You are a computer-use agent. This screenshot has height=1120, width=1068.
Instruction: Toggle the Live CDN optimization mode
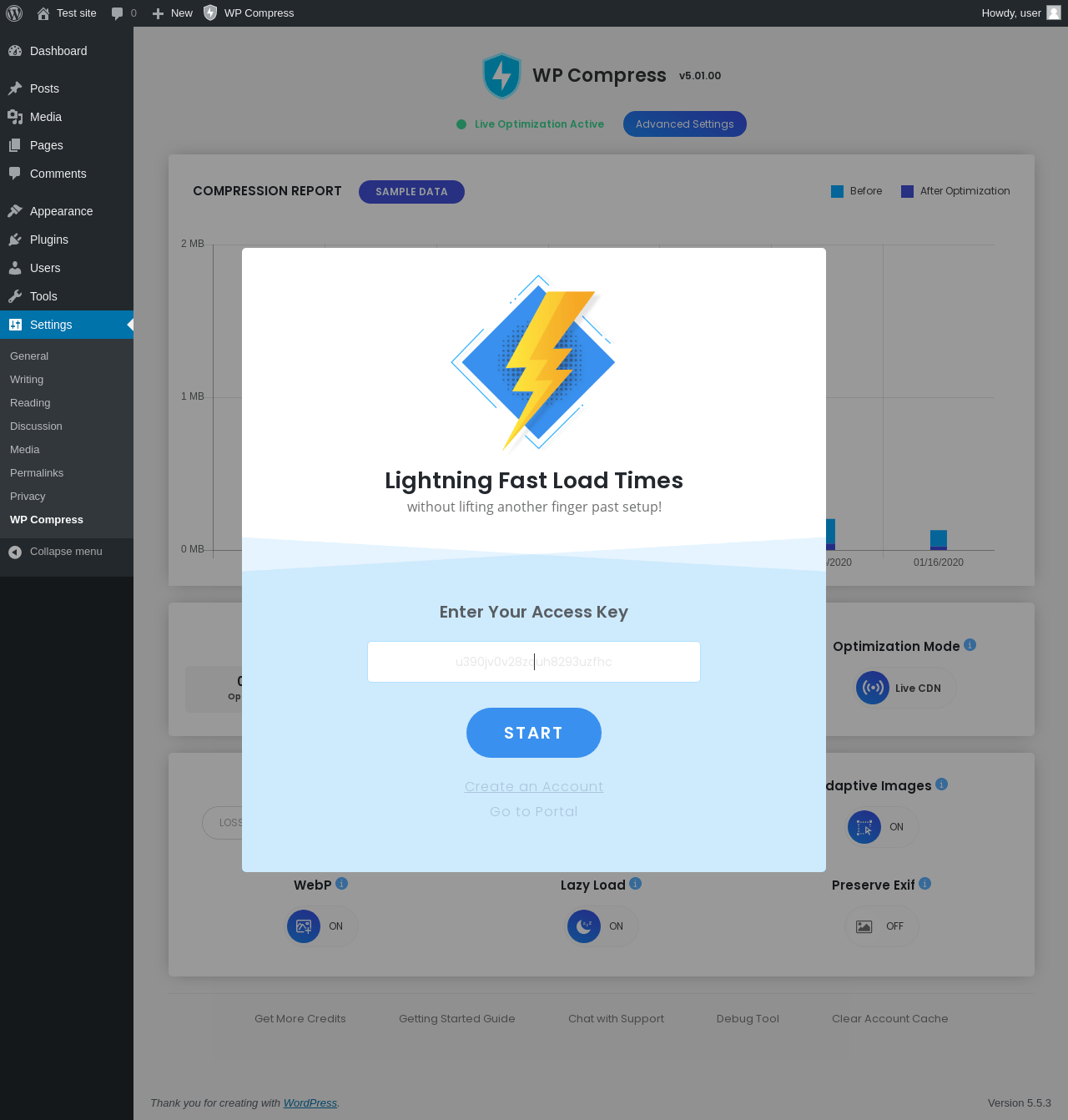[905, 688]
